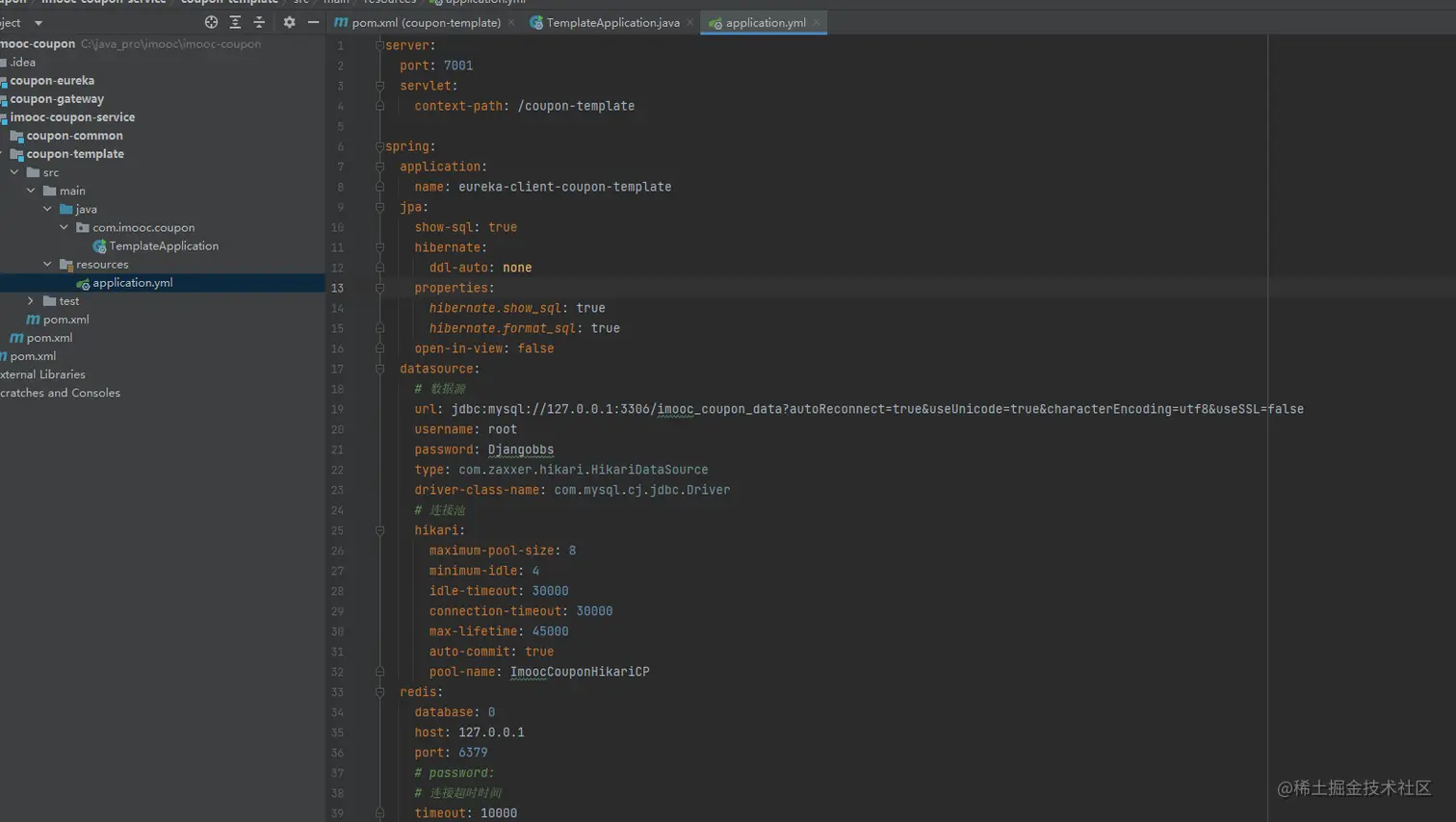Switch to the TemplateApplication.java tab

(x=611, y=23)
